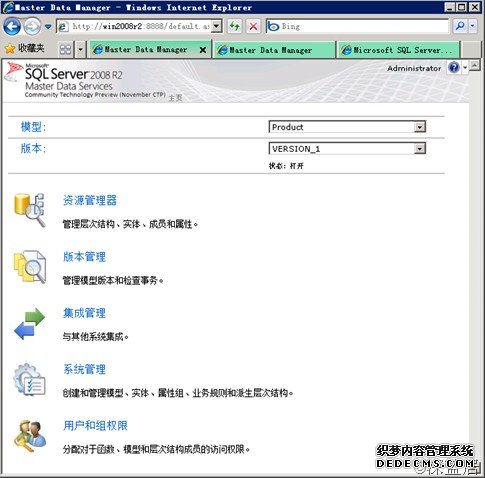
Task: Click the Refresh page icon
Action: (235, 26)
